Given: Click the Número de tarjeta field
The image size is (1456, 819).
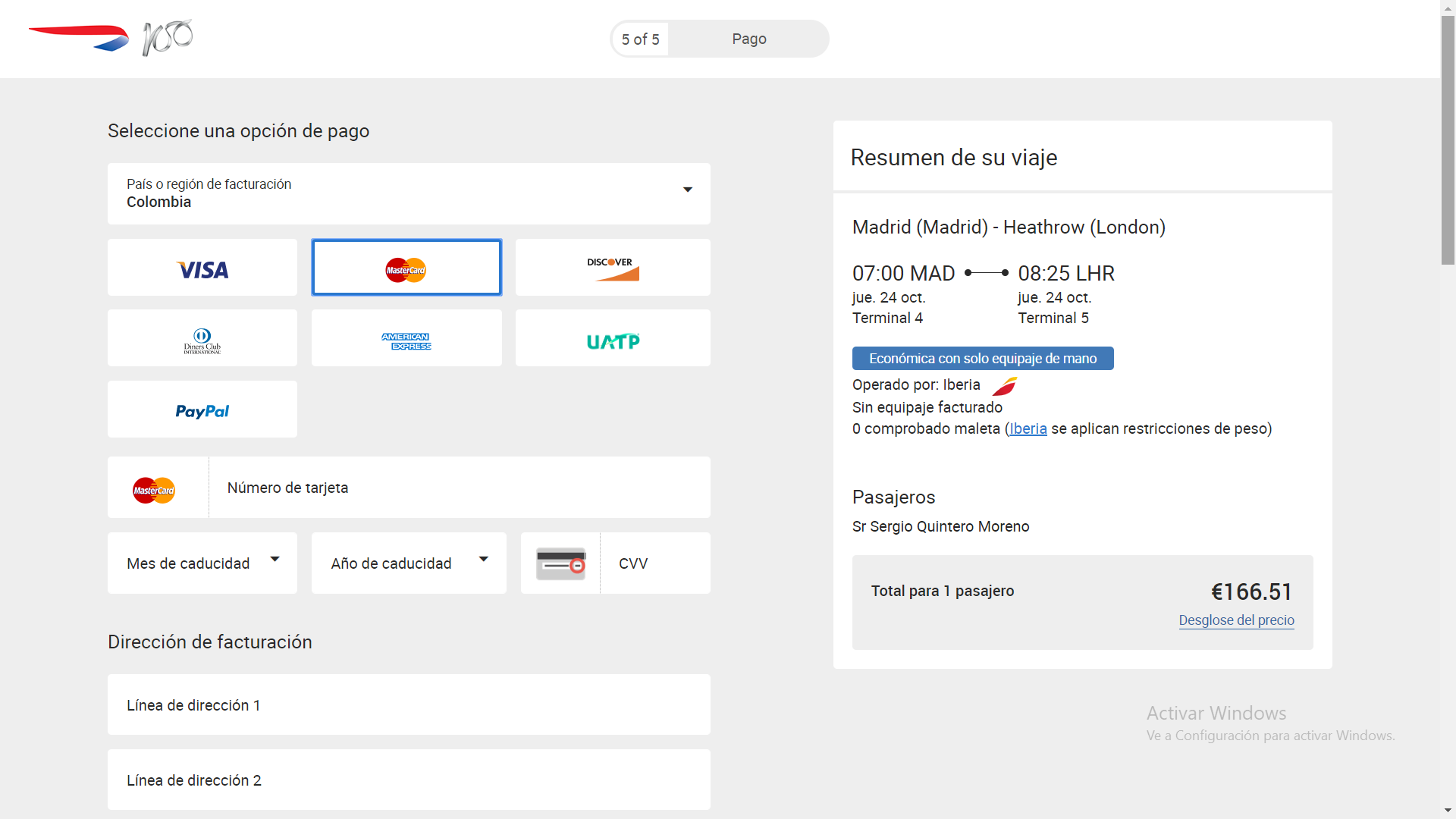Looking at the screenshot, I should point(459,488).
